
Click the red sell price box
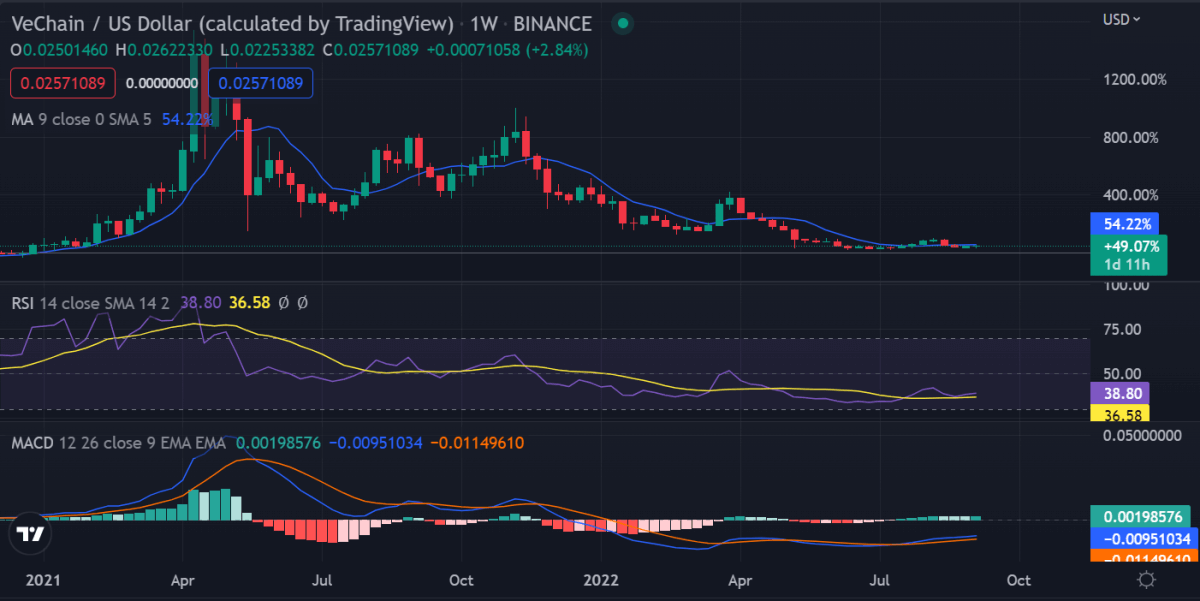click(63, 84)
